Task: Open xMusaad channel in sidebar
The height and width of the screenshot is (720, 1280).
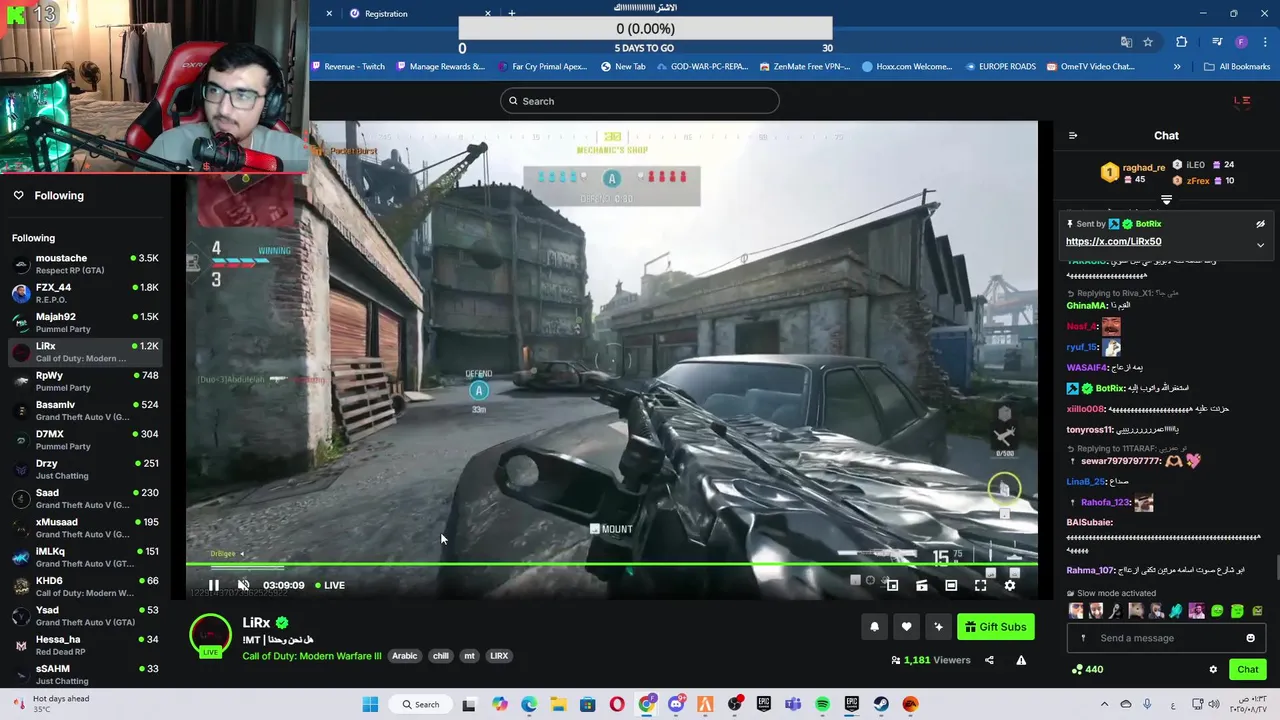Action: click(x=85, y=528)
